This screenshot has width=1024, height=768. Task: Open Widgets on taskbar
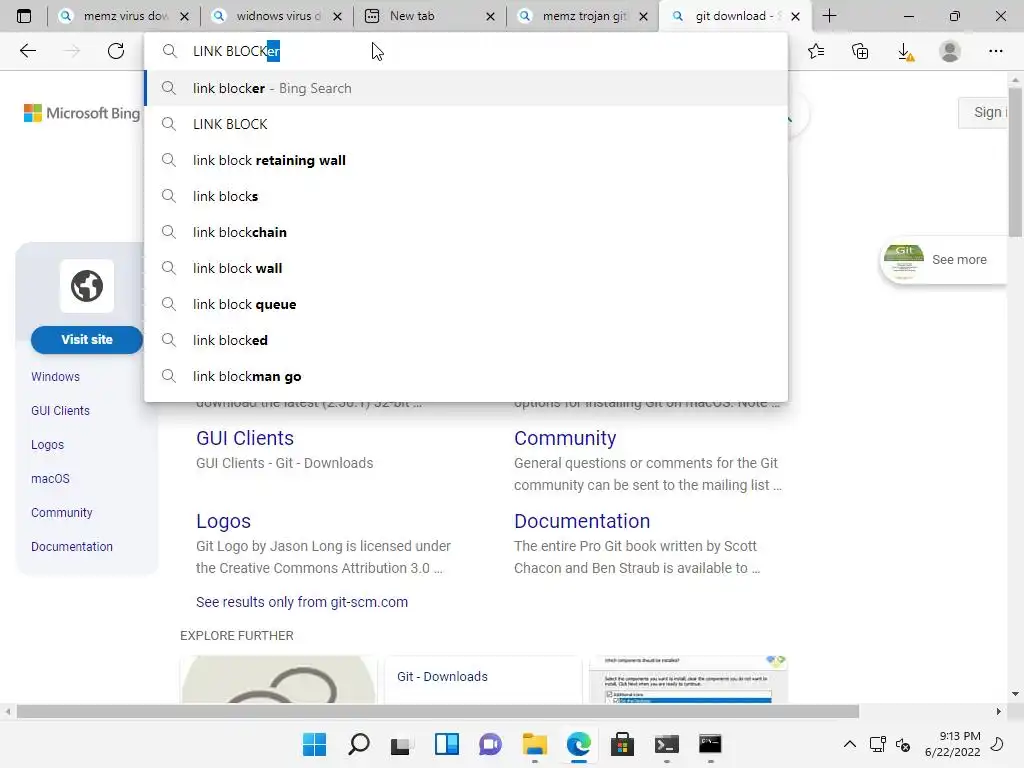[x=447, y=744]
